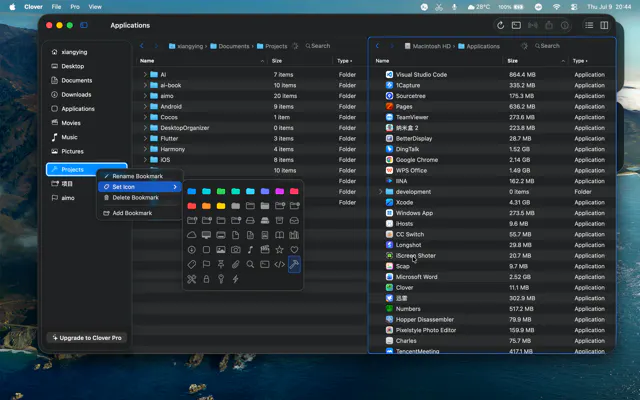
Task: Click the refresh toolbar icon
Action: pos(500,25)
